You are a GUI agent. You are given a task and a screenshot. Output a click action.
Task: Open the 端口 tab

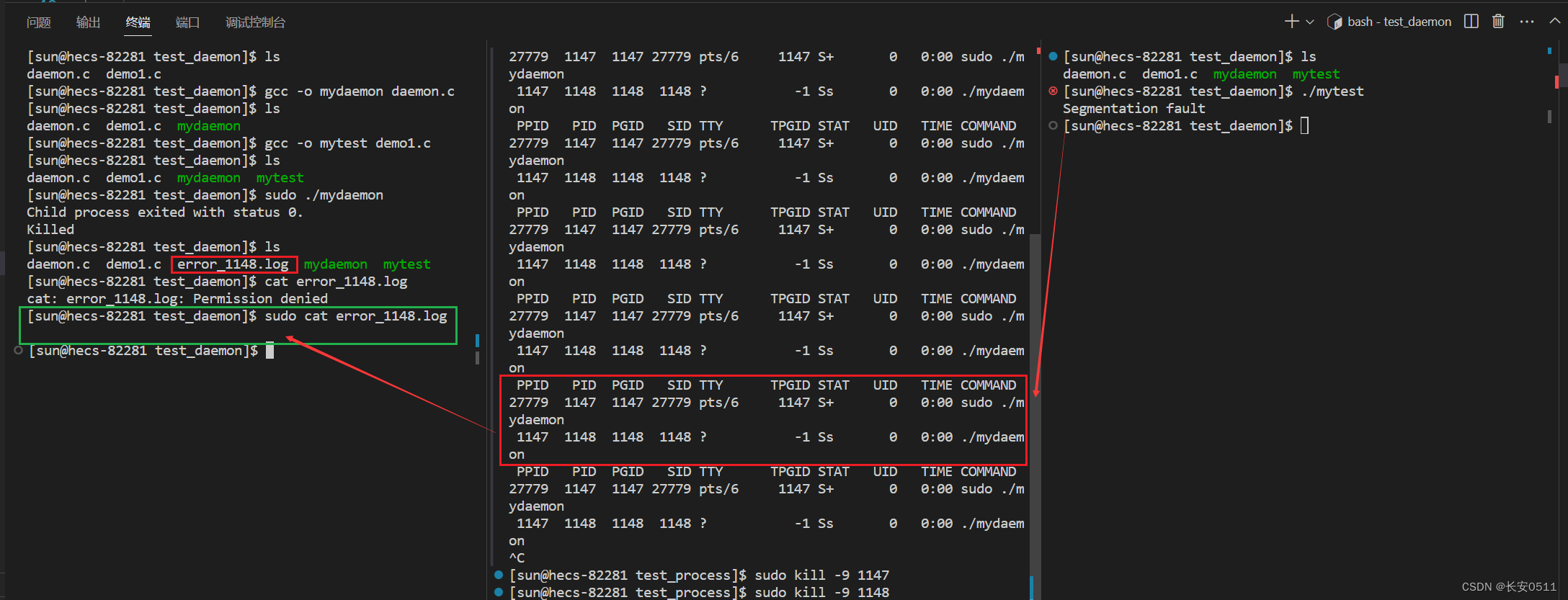pos(187,22)
